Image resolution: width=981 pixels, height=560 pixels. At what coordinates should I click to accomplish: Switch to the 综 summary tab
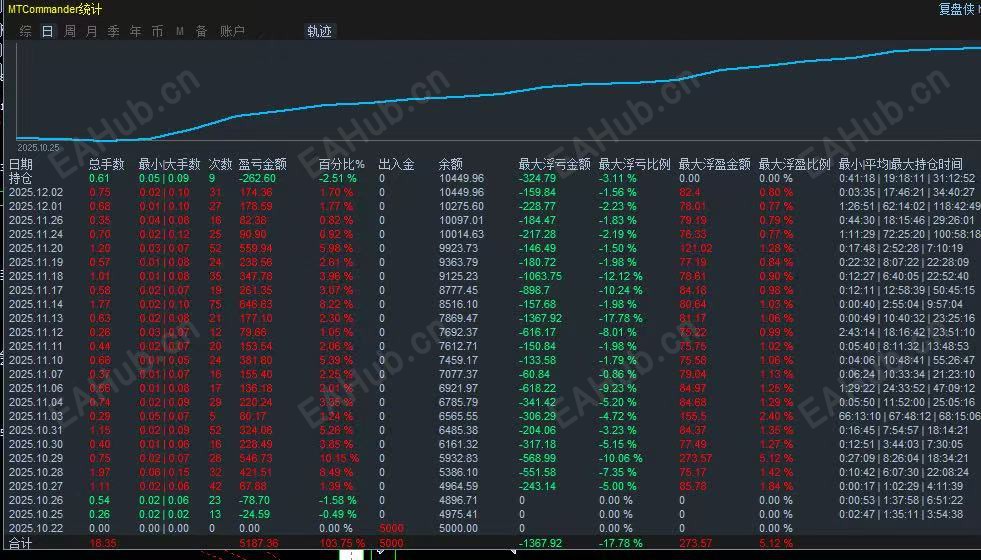26,31
